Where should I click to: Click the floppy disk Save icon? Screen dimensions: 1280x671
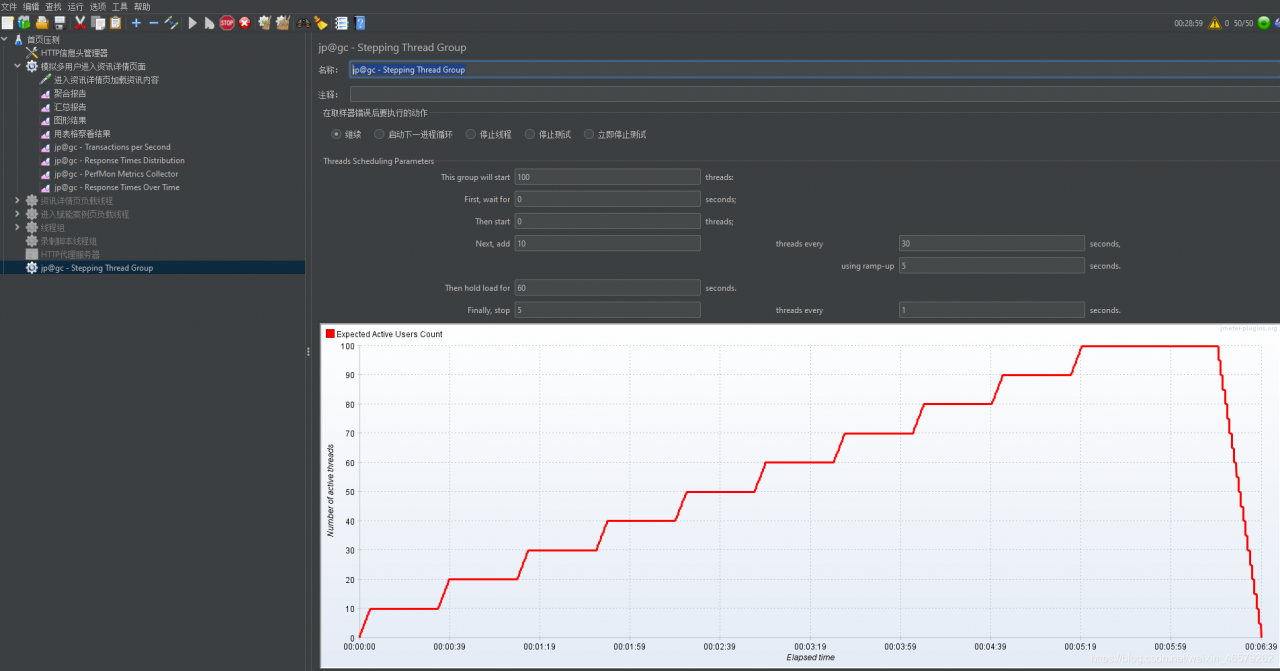click(x=59, y=22)
